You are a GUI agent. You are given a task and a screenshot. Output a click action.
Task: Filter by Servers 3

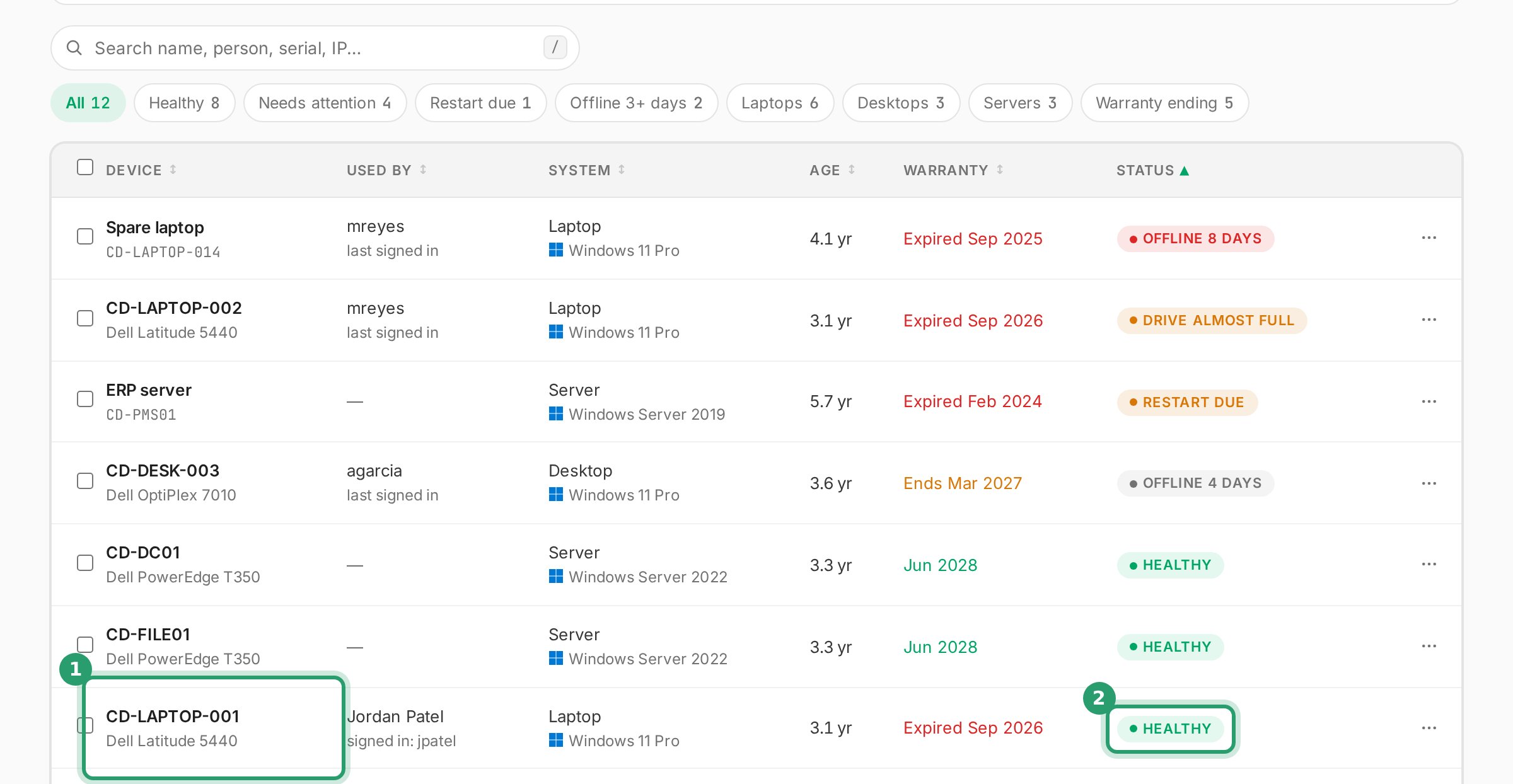[x=1020, y=103]
